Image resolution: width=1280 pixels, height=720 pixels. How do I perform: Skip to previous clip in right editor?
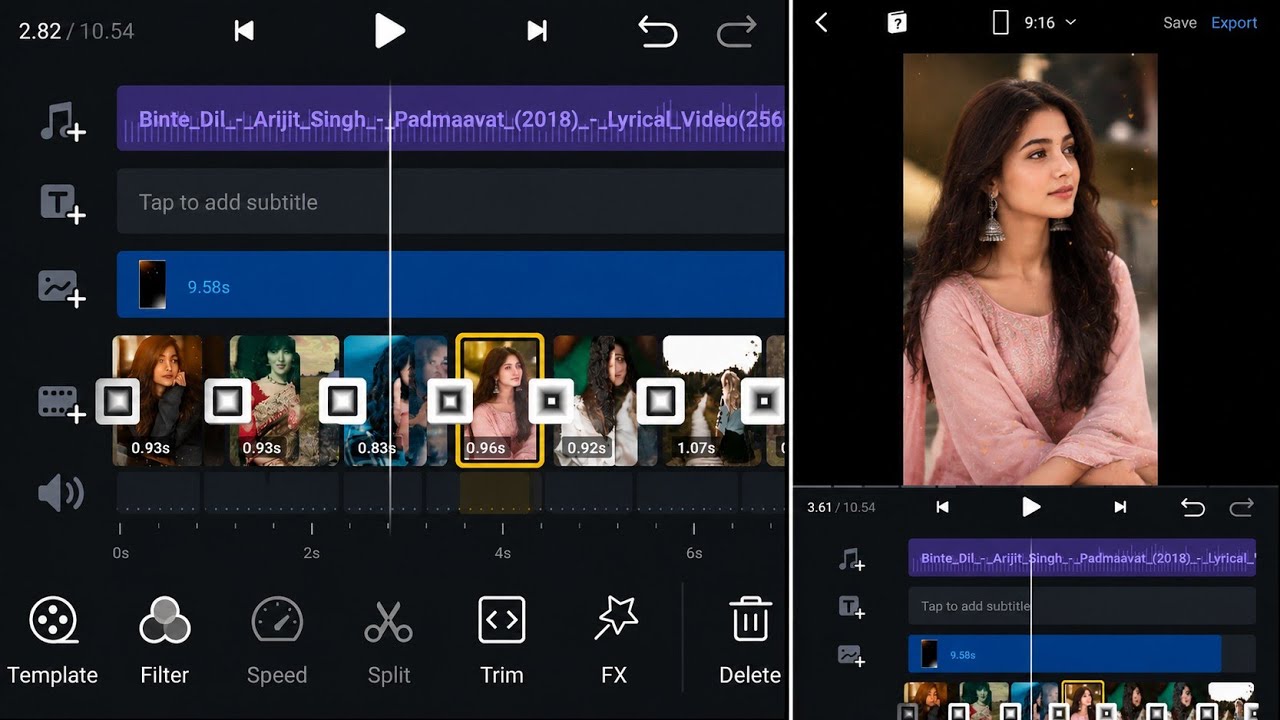click(942, 507)
